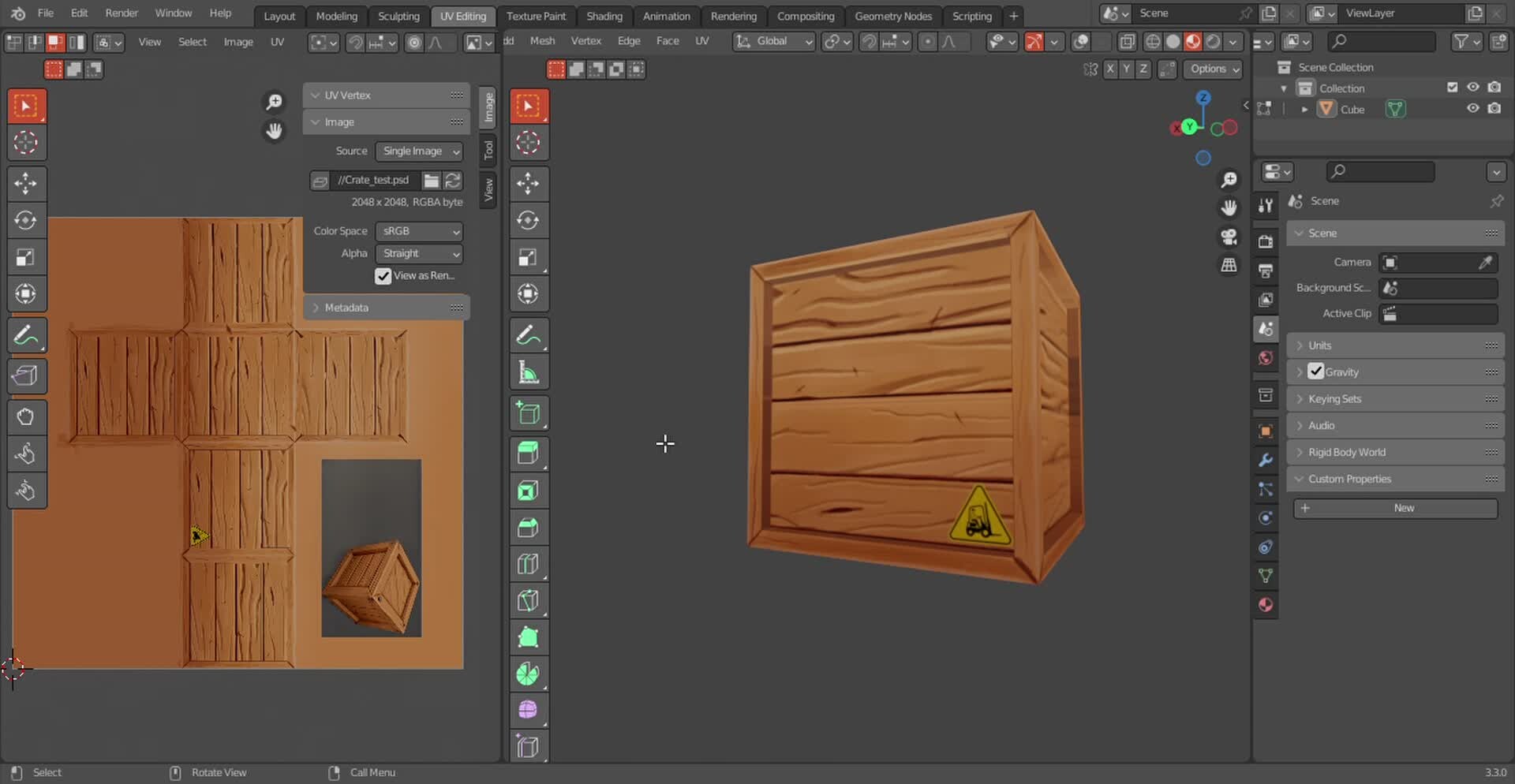The height and width of the screenshot is (784, 1515).
Task: Open the Global transform orientation dropdown
Action: point(773,41)
